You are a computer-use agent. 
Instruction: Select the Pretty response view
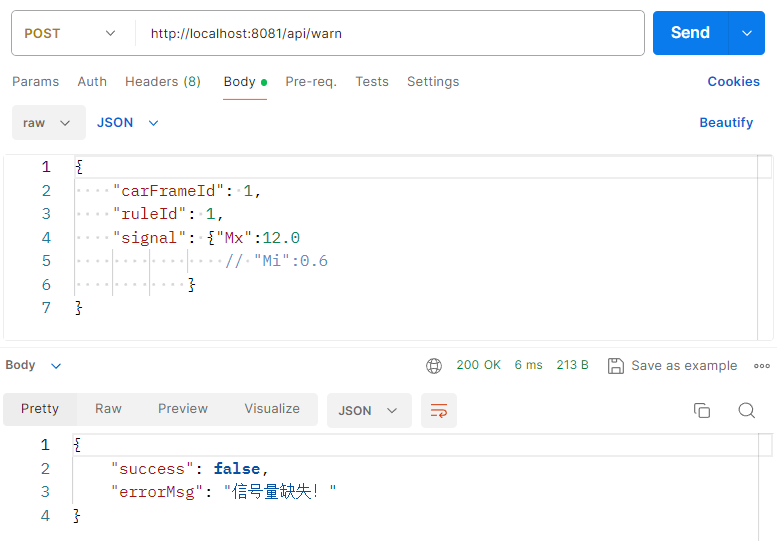point(40,409)
